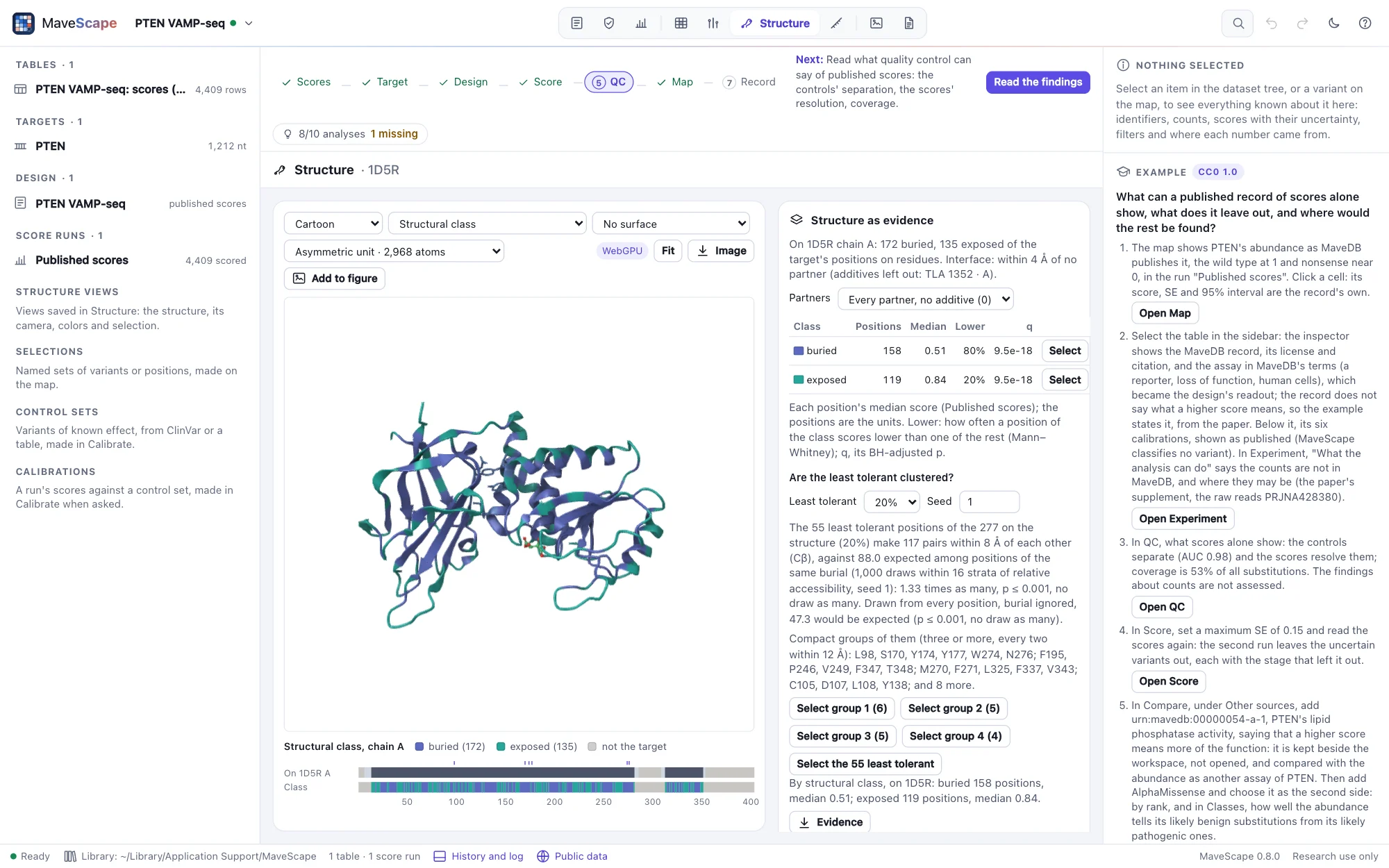Click the exposed (135) legend swatch
The image size is (1389, 868).
[501, 746]
